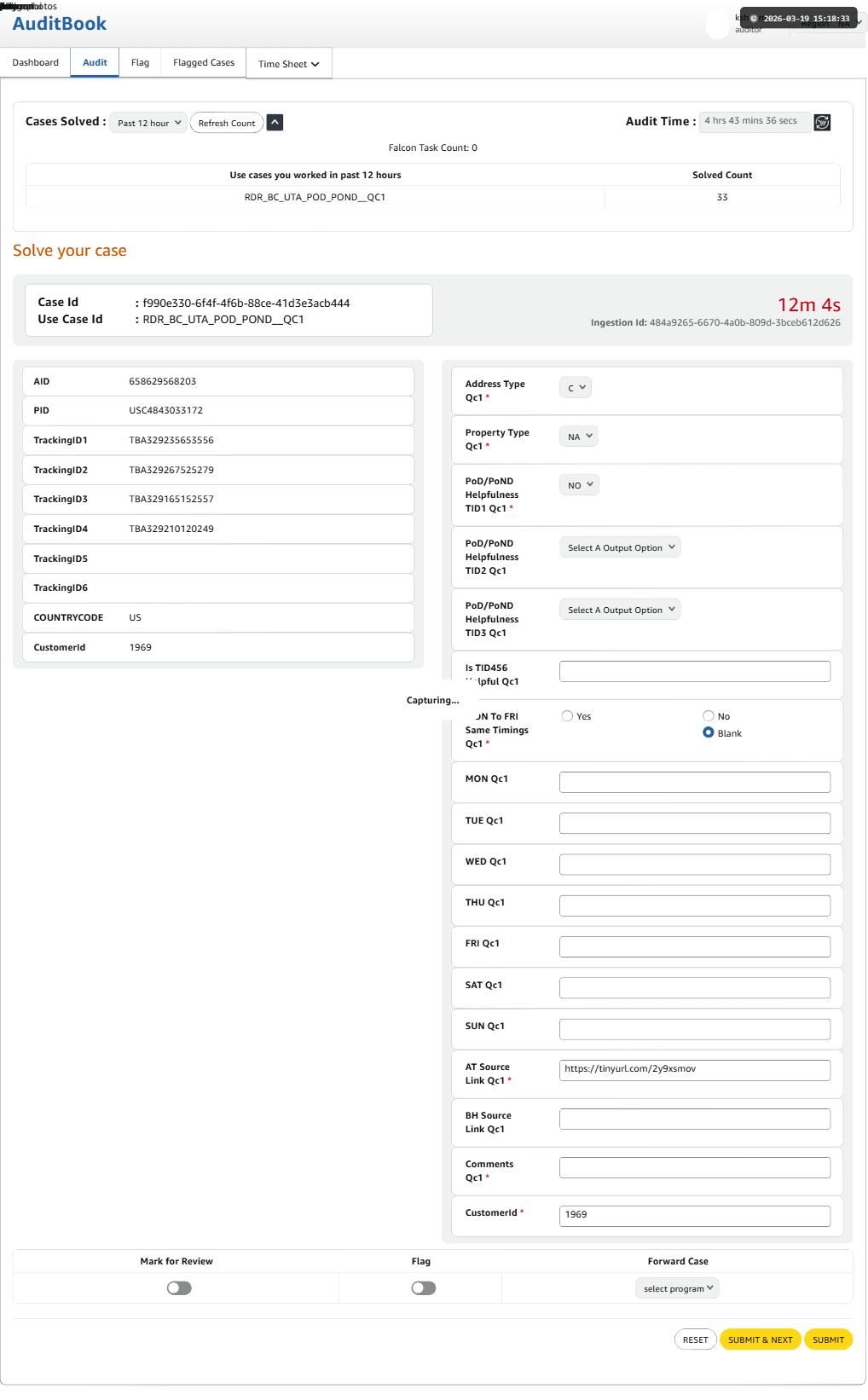The height and width of the screenshot is (1400, 868).
Task: Expand the Time Sheet menu
Action: [x=288, y=64]
